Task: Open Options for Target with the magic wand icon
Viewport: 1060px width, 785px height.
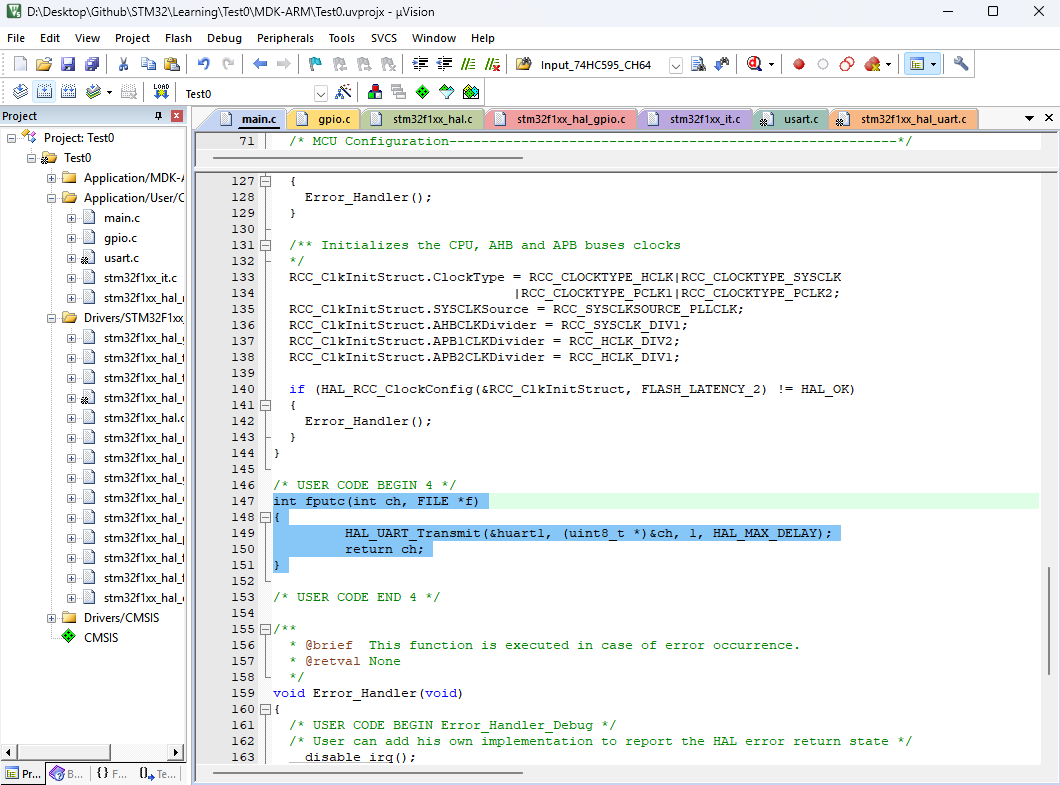Action: point(343,92)
